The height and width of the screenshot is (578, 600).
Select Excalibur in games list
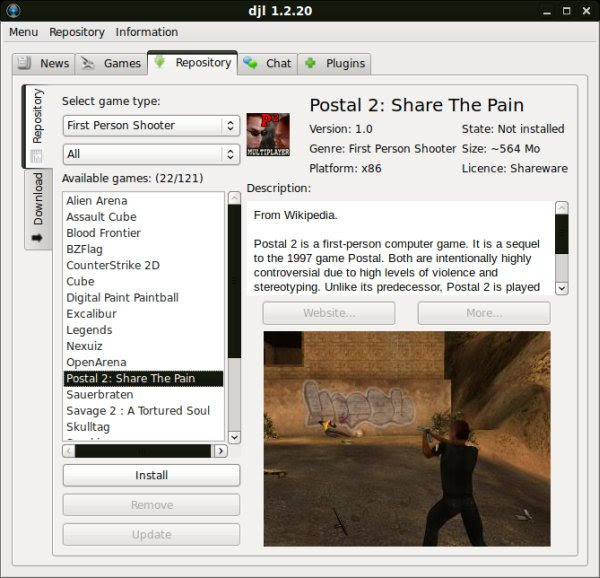coord(143,314)
